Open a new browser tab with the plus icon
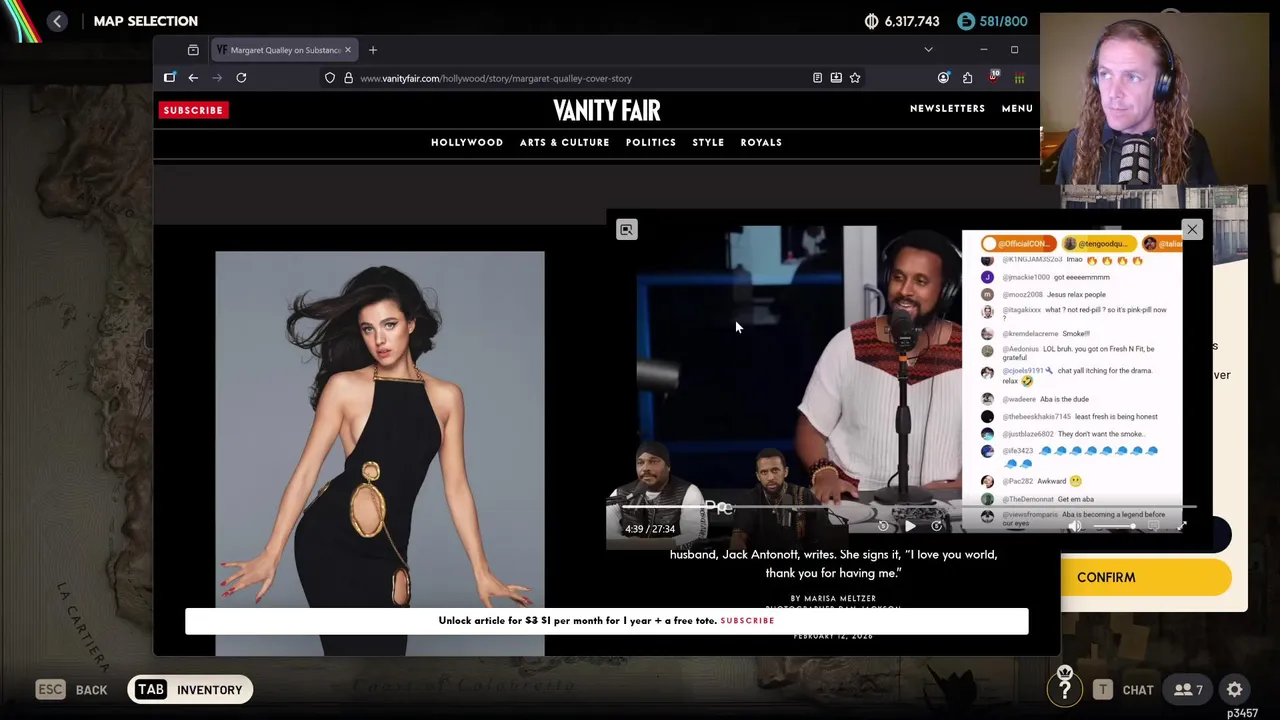 click(x=373, y=50)
